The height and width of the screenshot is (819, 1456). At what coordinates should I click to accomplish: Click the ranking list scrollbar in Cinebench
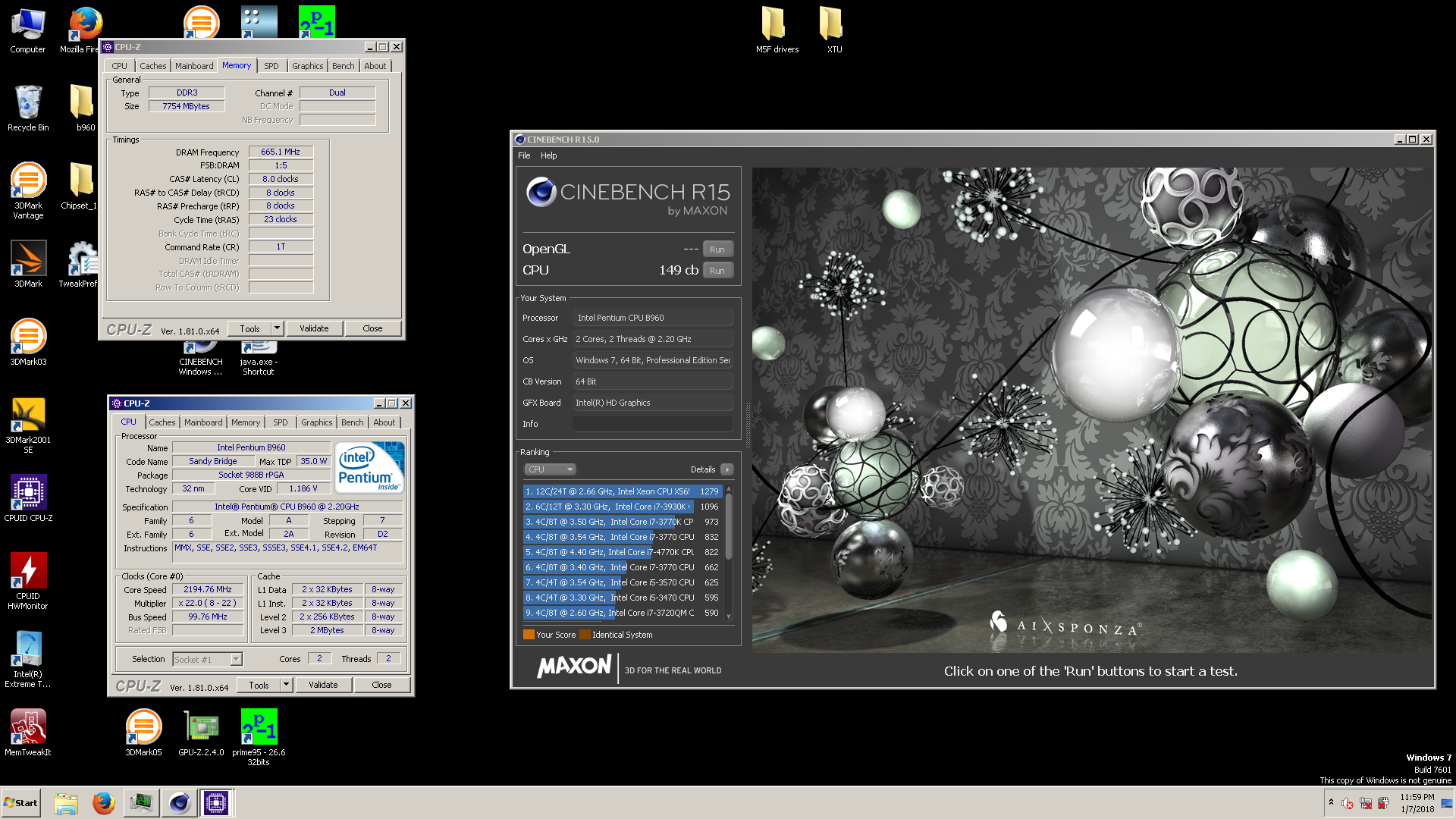click(729, 552)
